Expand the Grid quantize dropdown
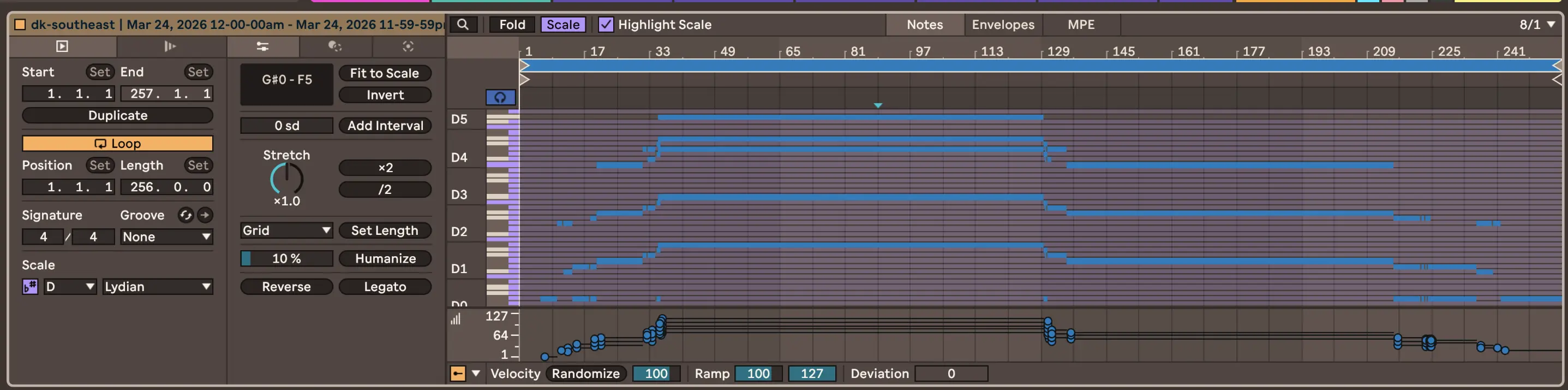This screenshot has width=1568, height=390. [286, 231]
